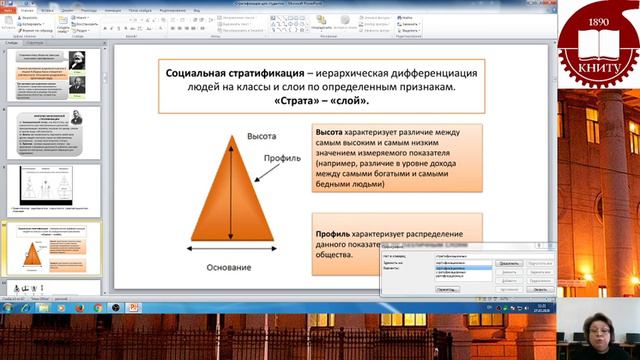Click the 'Социальная стратификация' definition text box
Viewport: 640px width, 360px height.
322,86
